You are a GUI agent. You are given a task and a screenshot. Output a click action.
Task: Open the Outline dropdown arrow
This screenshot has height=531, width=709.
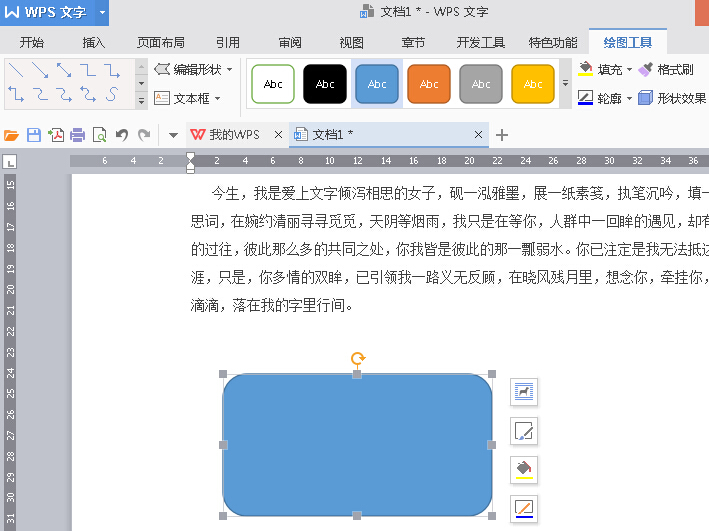pyautogui.click(x=629, y=98)
